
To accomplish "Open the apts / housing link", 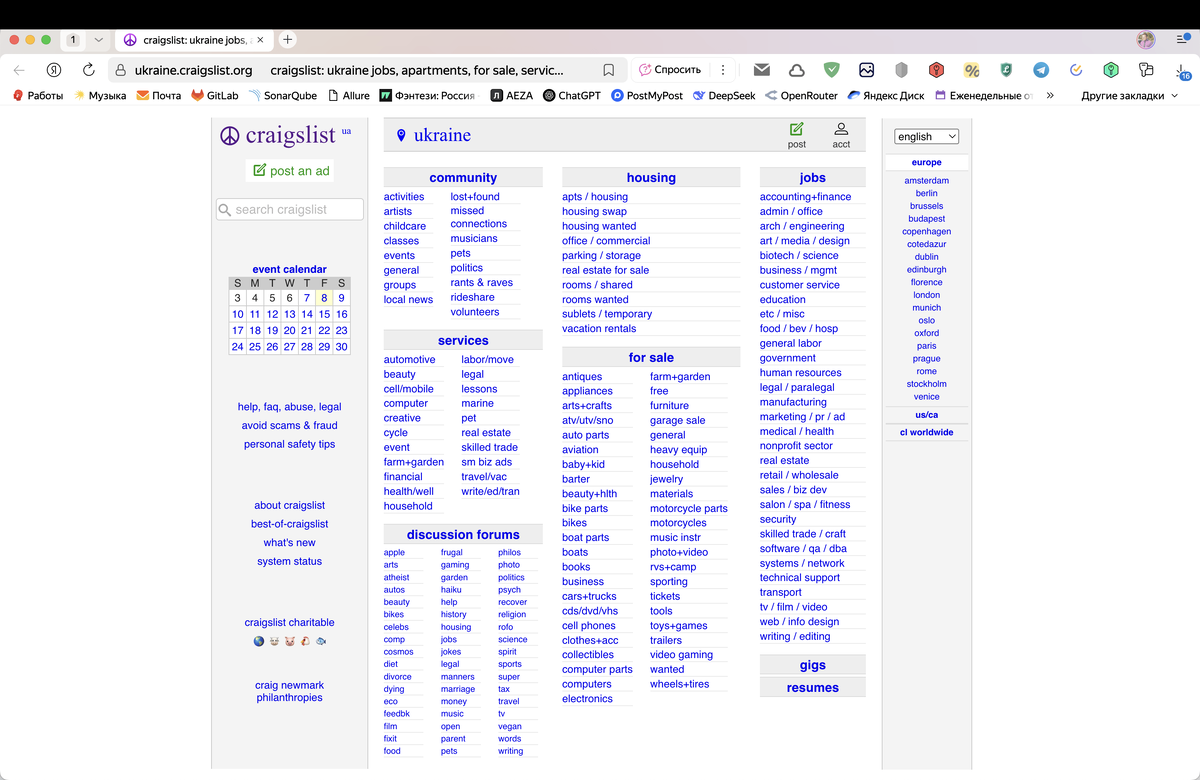I will click(x=595, y=197).
